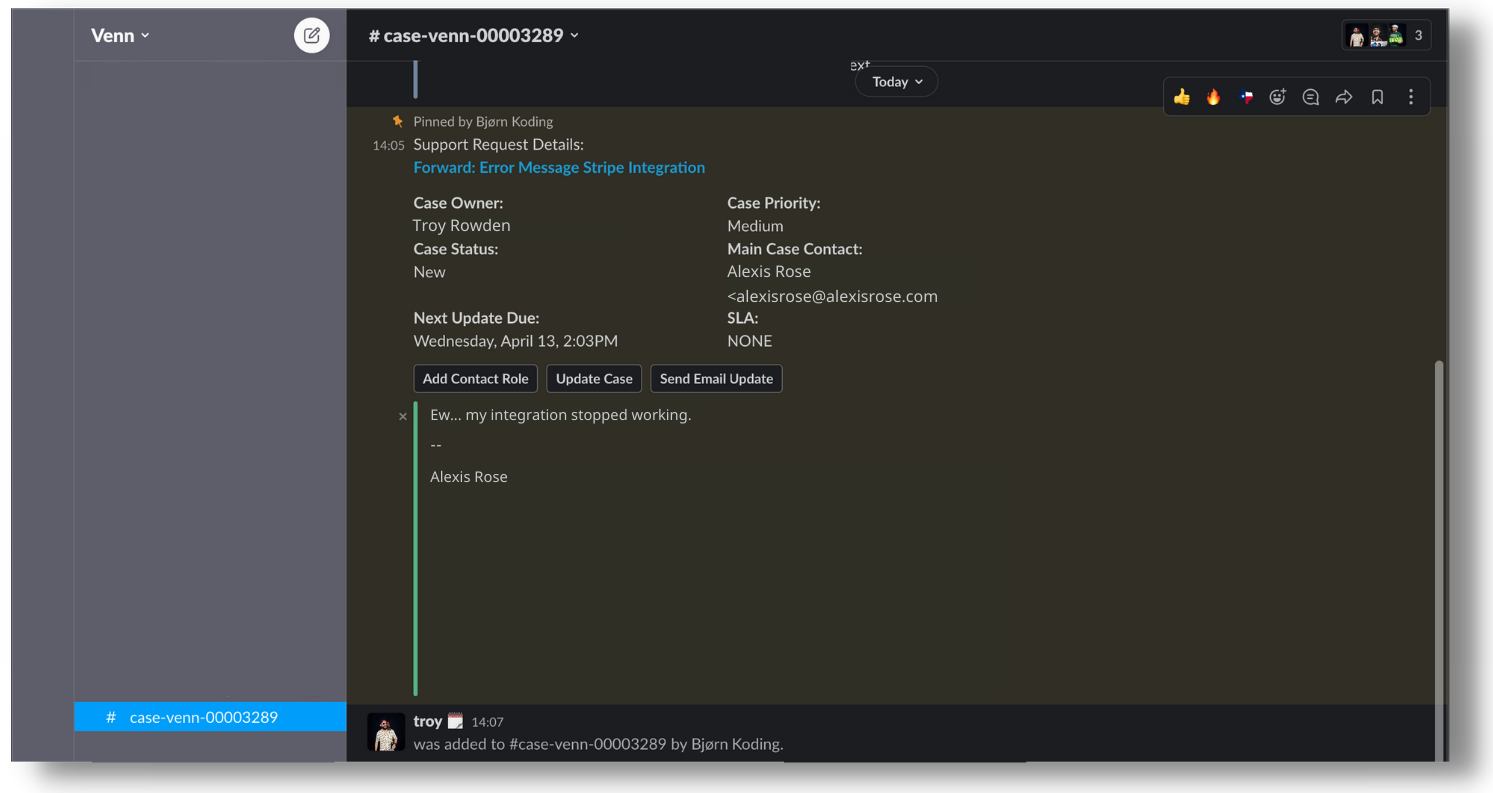Image resolution: width=1493 pixels, height=793 pixels.
Task: Open more message actions menu
Action: [1410, 97]
